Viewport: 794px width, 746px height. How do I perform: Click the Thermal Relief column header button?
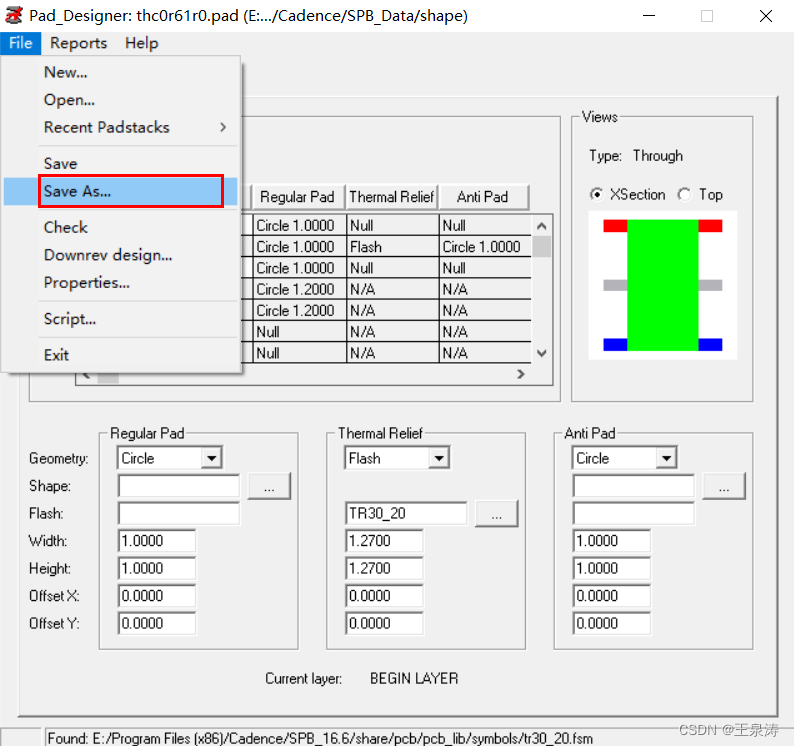pos(392,197)
